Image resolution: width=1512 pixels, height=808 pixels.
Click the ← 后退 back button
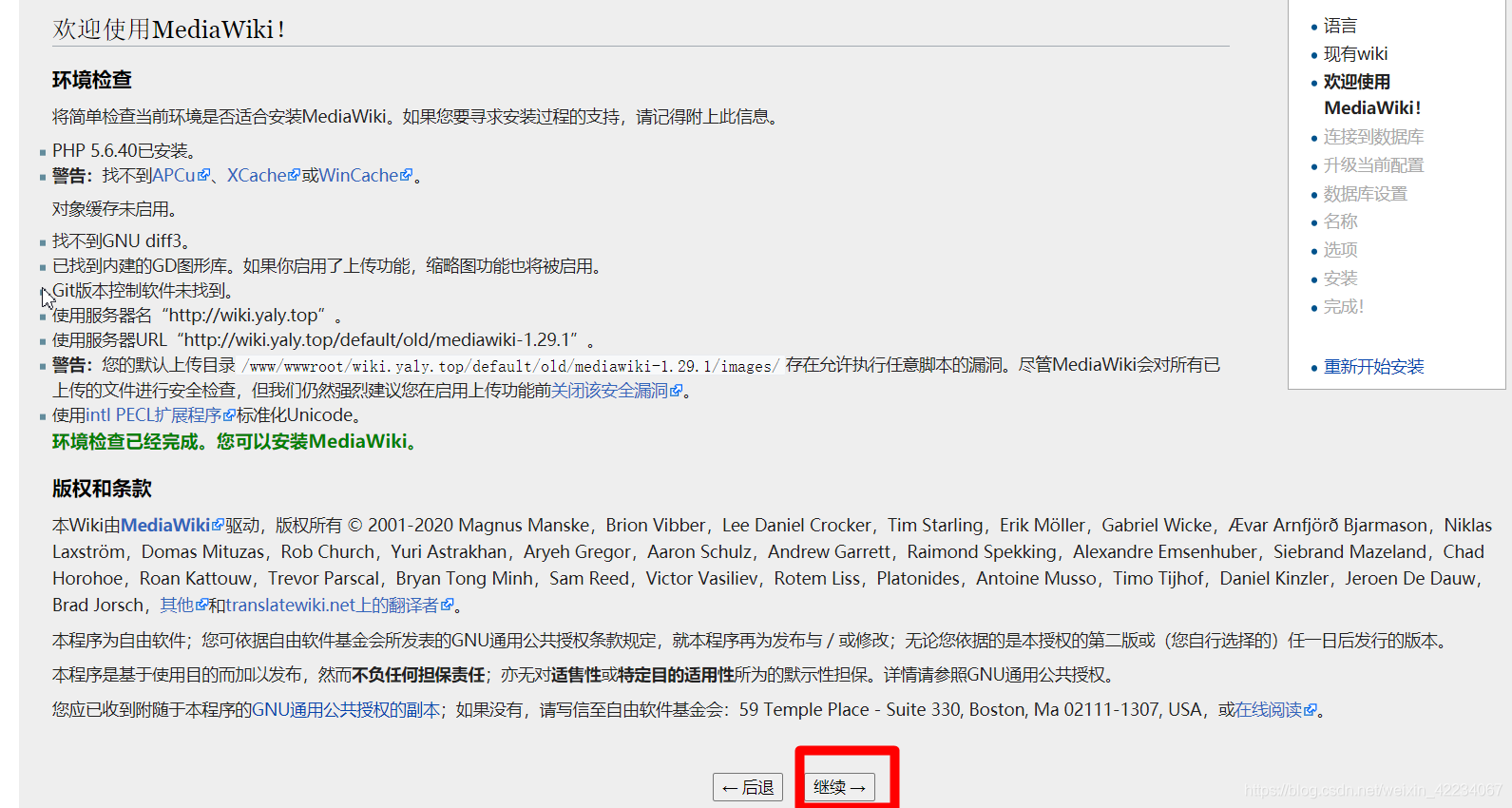click(x=748, y=787)
